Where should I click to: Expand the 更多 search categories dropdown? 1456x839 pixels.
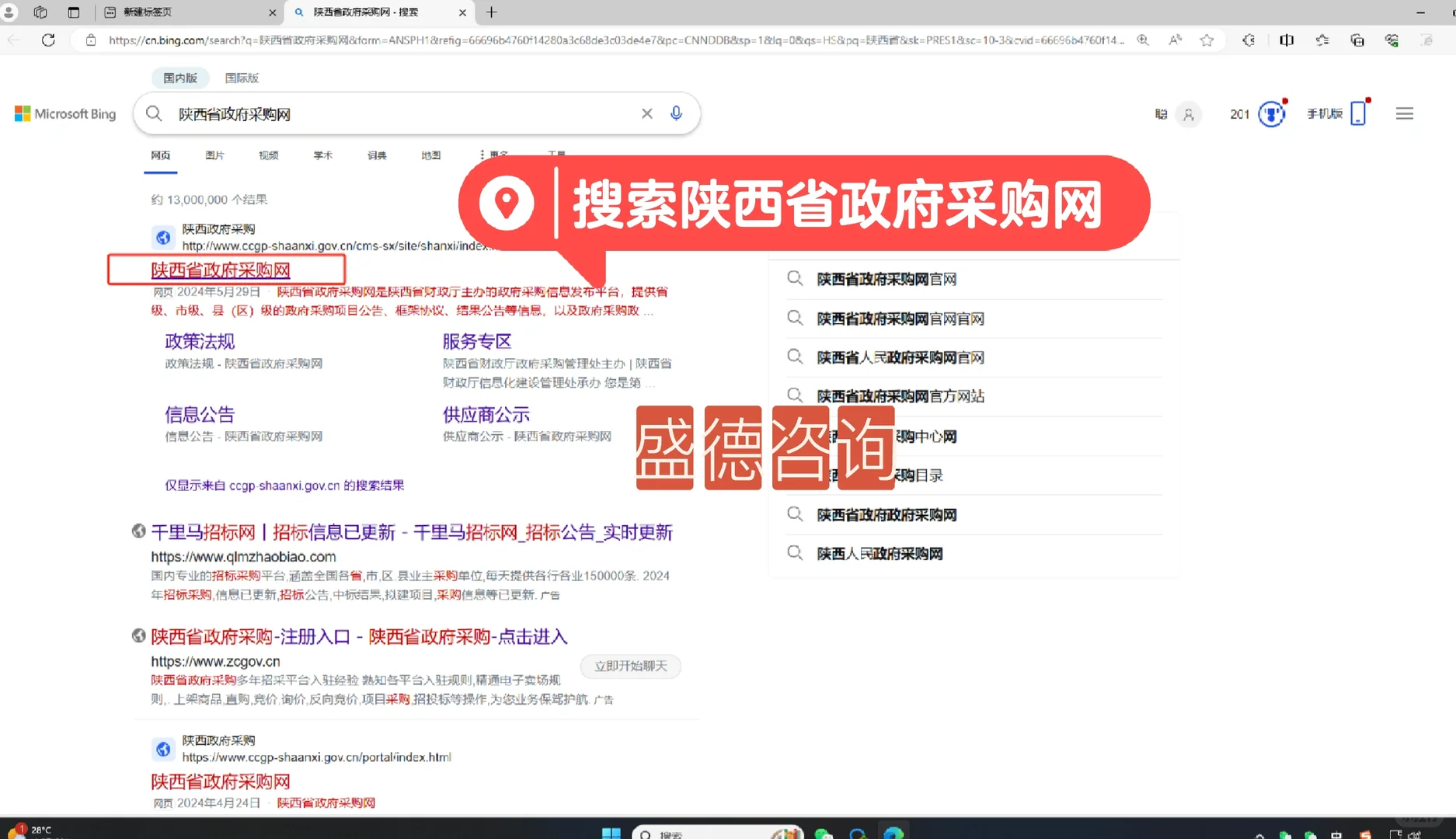[x=497, y=155]
